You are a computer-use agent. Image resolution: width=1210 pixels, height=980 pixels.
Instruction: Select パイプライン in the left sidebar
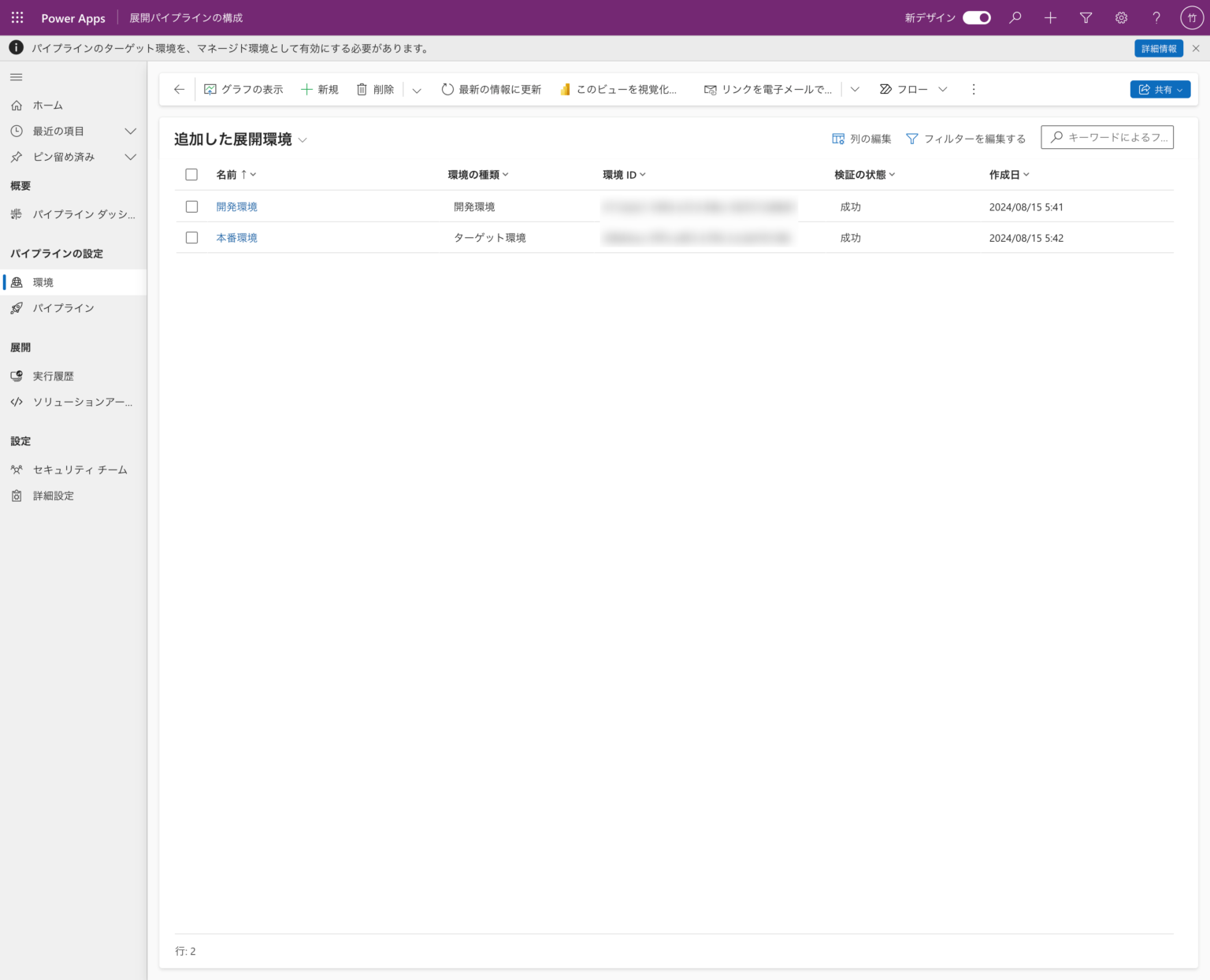(x=64, y=308)
